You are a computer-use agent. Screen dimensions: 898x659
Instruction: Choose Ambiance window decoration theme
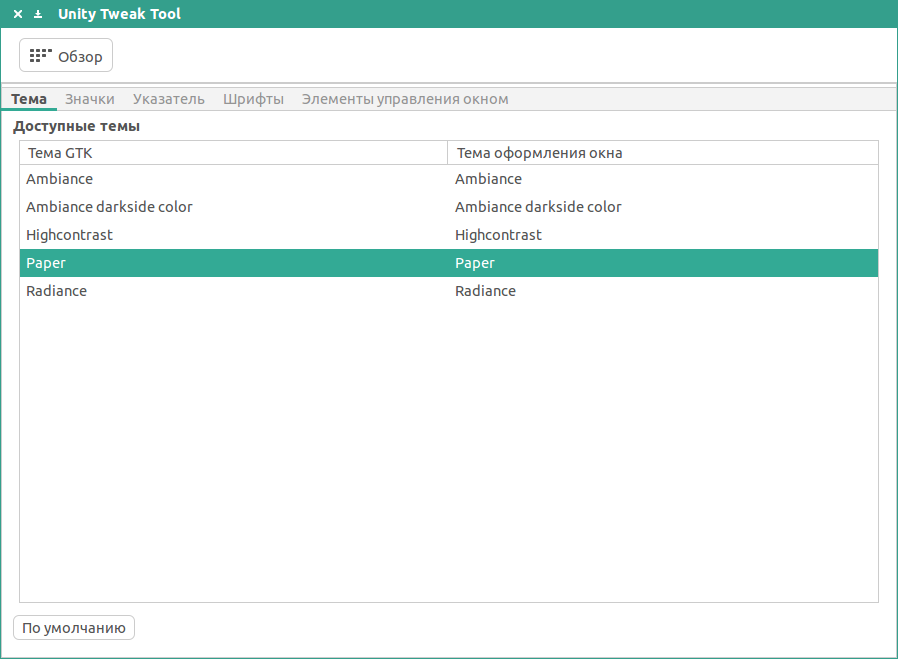tap(489, 179)
